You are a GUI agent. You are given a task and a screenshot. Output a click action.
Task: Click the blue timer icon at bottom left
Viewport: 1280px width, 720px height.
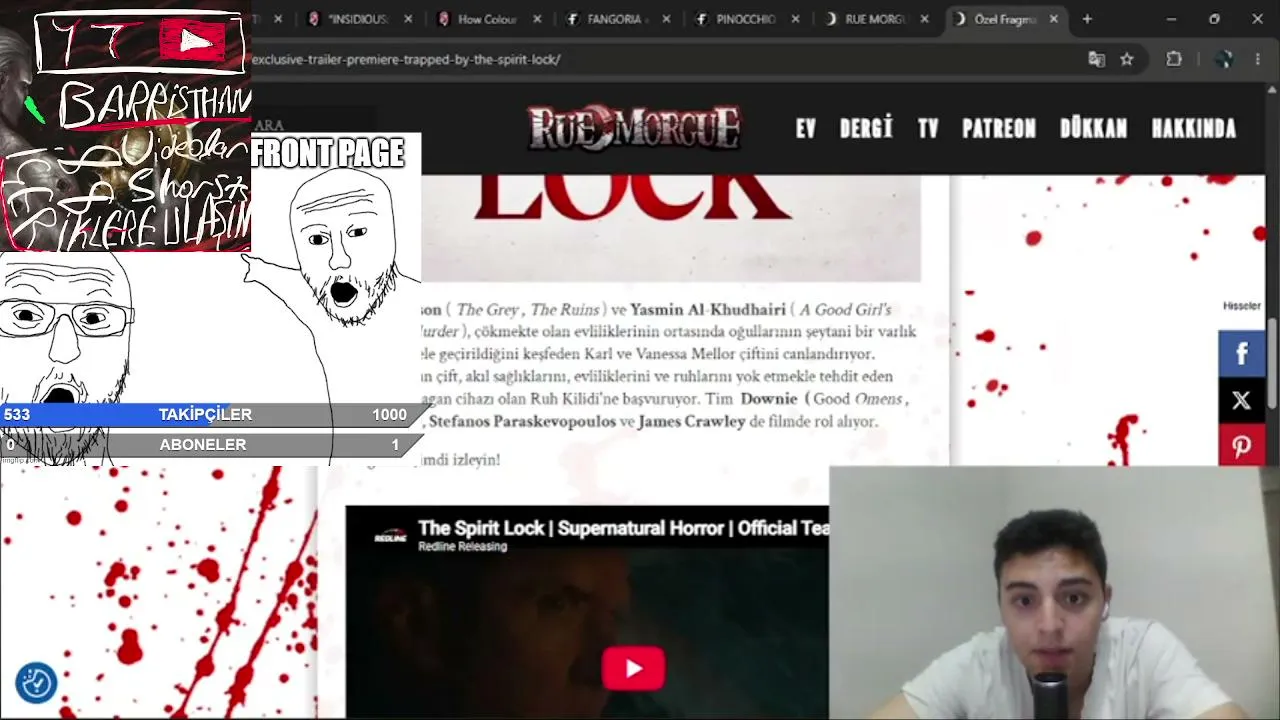tap(36, 683)
